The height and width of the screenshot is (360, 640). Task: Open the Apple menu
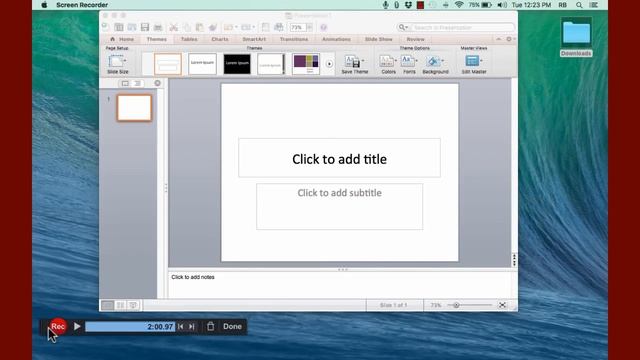[44, 5]
